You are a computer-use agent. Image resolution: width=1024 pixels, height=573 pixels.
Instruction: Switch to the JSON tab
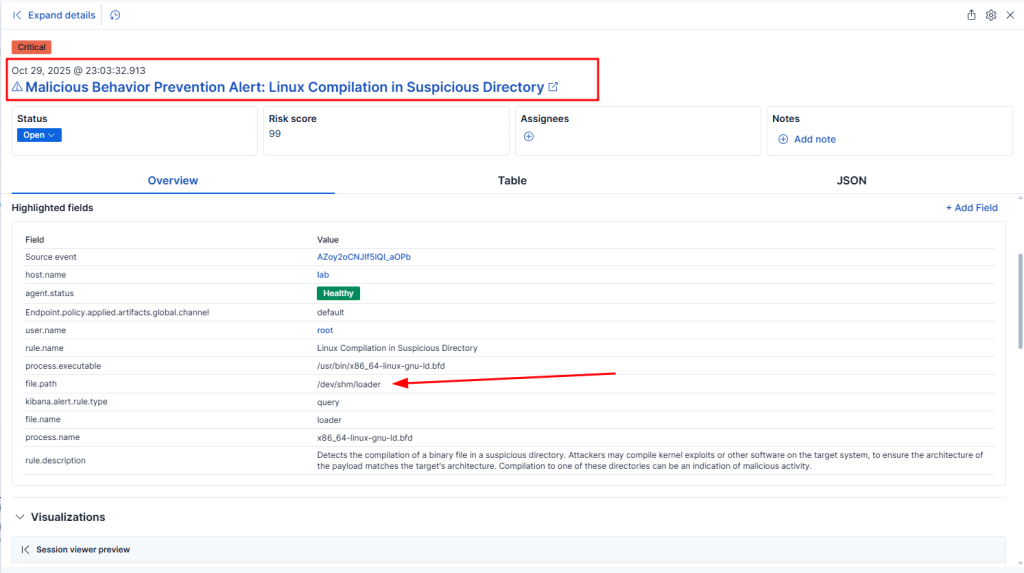tap(851, 181)
